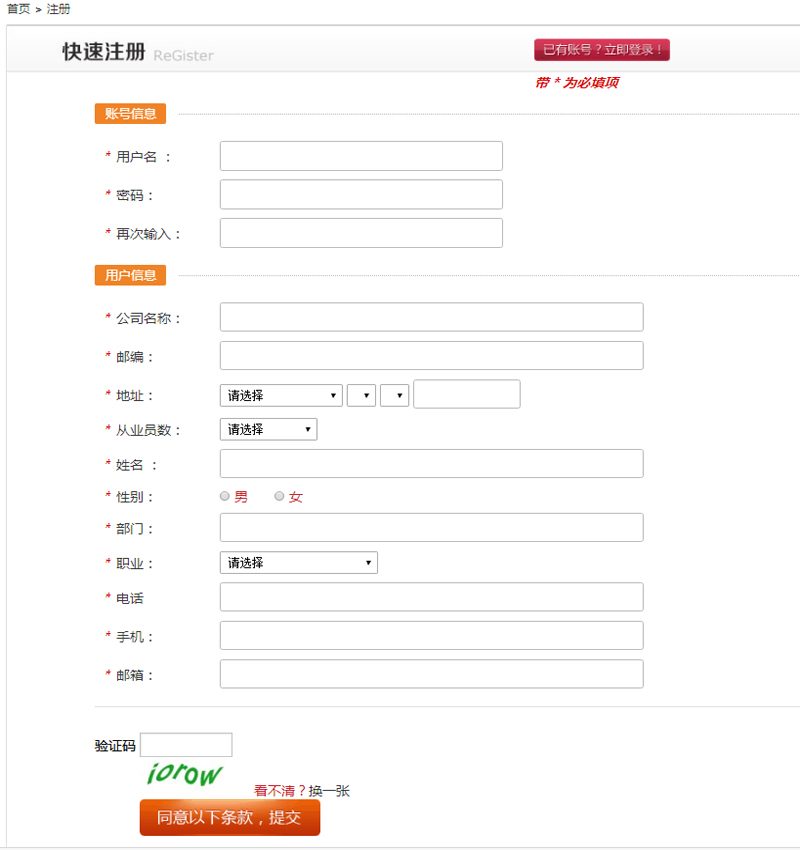The width and height of the screenshot is (800, 850).
Task: Click the 验证码 label text
Action: click(x=115, y=746)
